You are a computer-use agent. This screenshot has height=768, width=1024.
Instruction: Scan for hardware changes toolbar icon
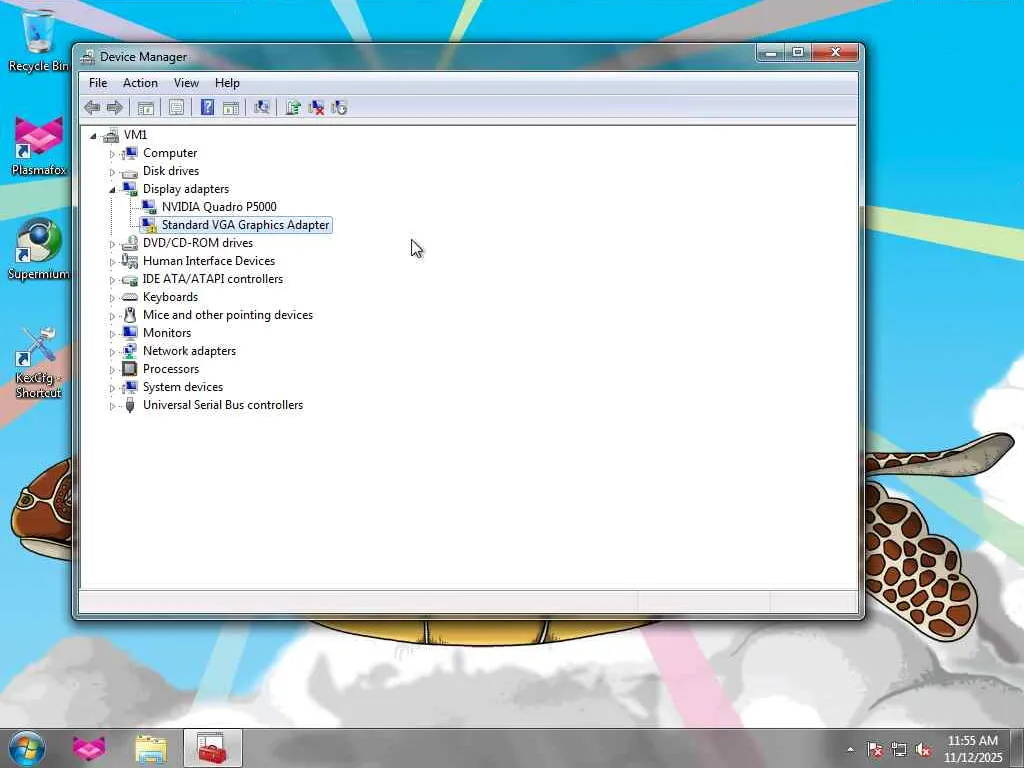(x=262, y=108)
